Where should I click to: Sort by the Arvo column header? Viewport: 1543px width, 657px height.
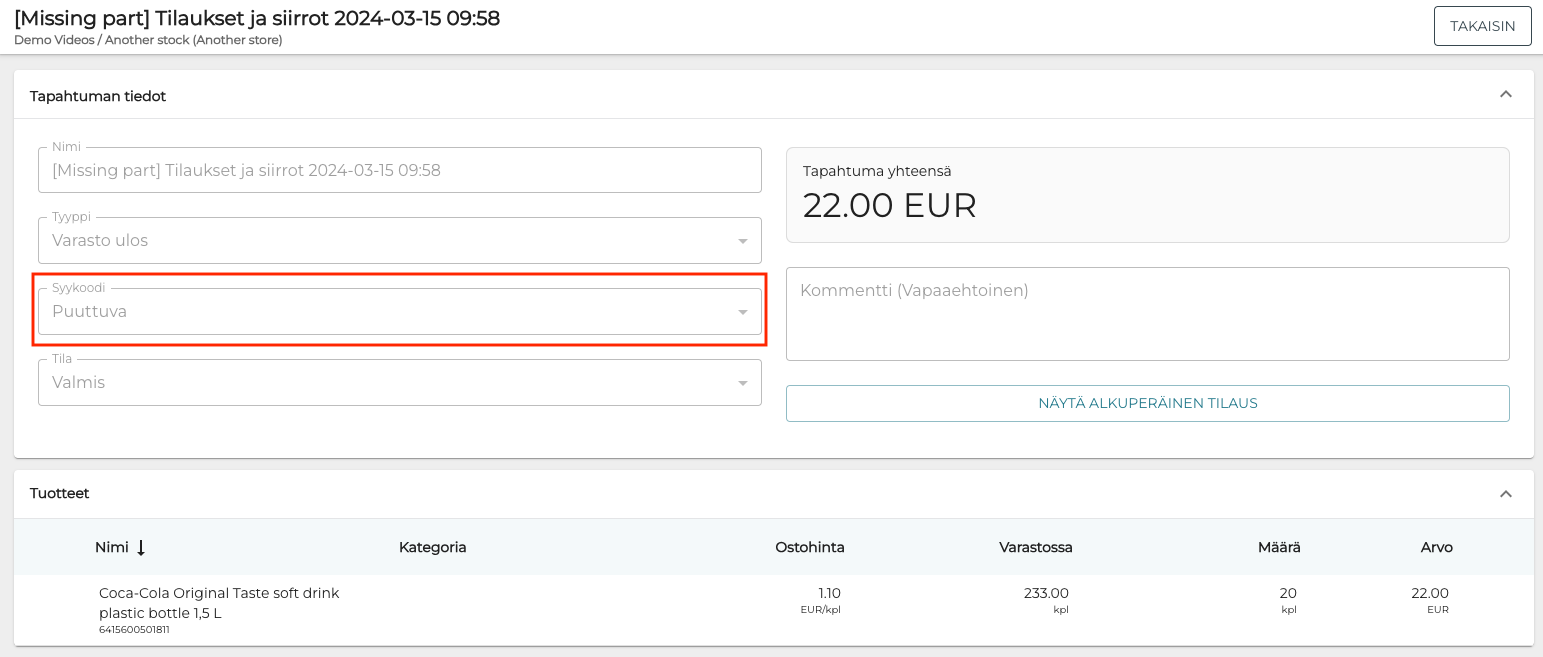click(x=1436, y=547)
